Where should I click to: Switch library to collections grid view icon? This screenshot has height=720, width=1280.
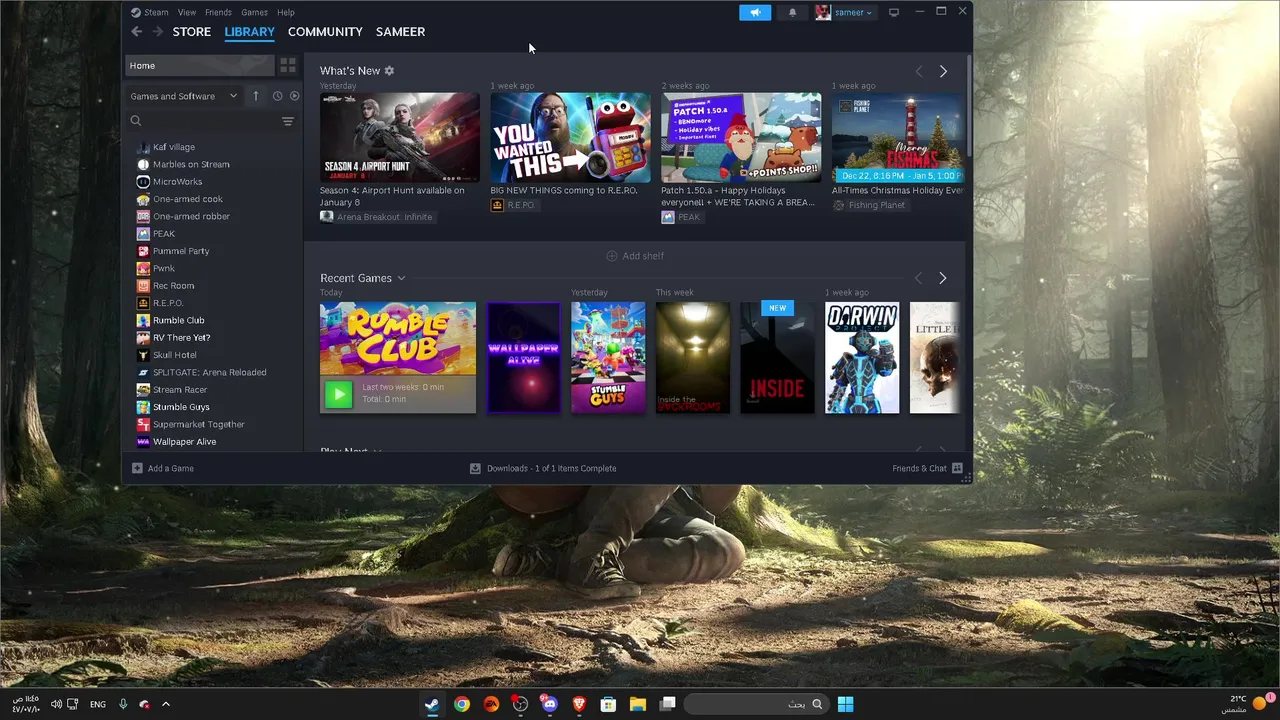coord(288,65)
